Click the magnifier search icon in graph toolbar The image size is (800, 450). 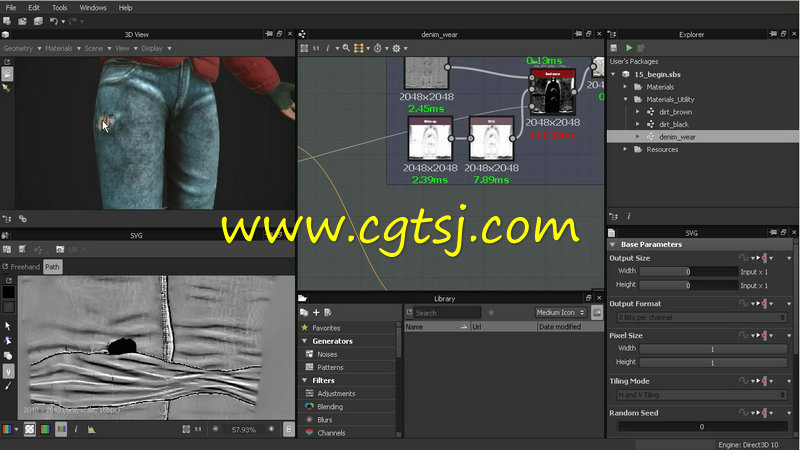pyautogui.click(x=346, y=48)
